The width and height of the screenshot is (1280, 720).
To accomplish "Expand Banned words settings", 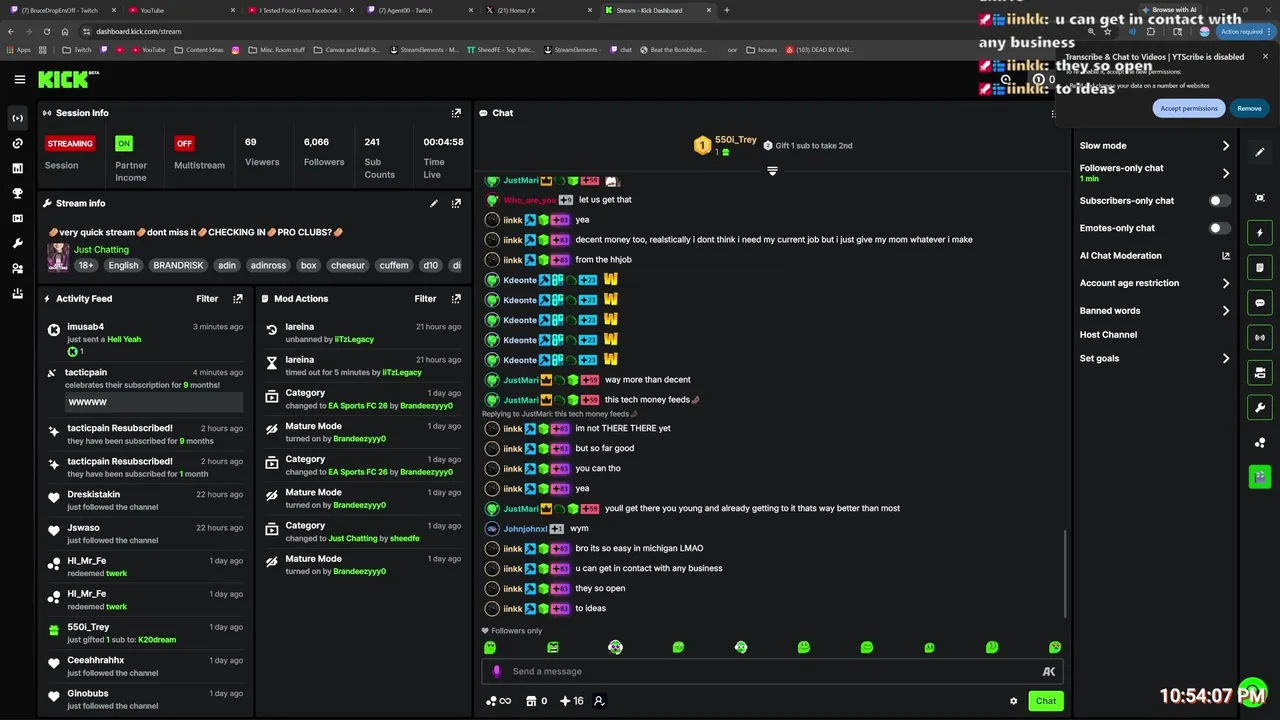I will pos(1226,311).
